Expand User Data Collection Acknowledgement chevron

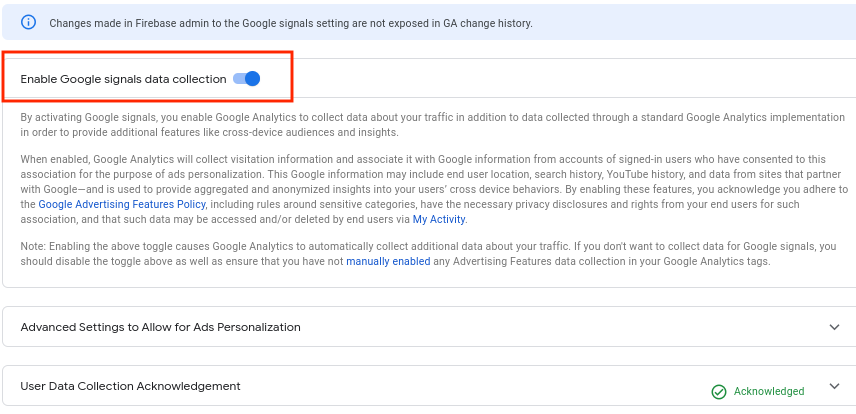click(x=835, y=387)
